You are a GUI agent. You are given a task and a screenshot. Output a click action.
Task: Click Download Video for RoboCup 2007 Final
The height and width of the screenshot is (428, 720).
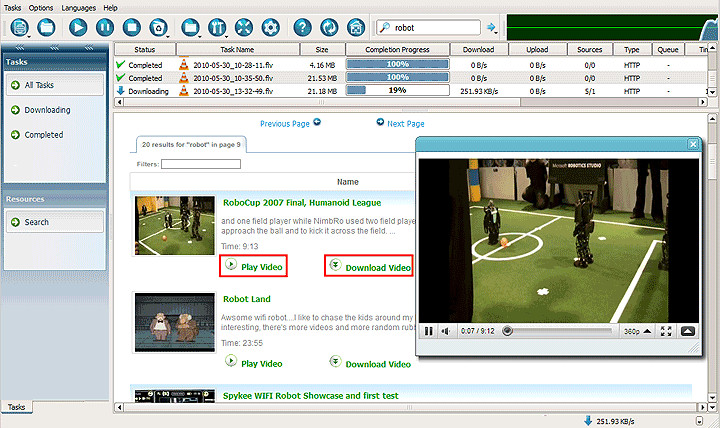click(378, 268)
